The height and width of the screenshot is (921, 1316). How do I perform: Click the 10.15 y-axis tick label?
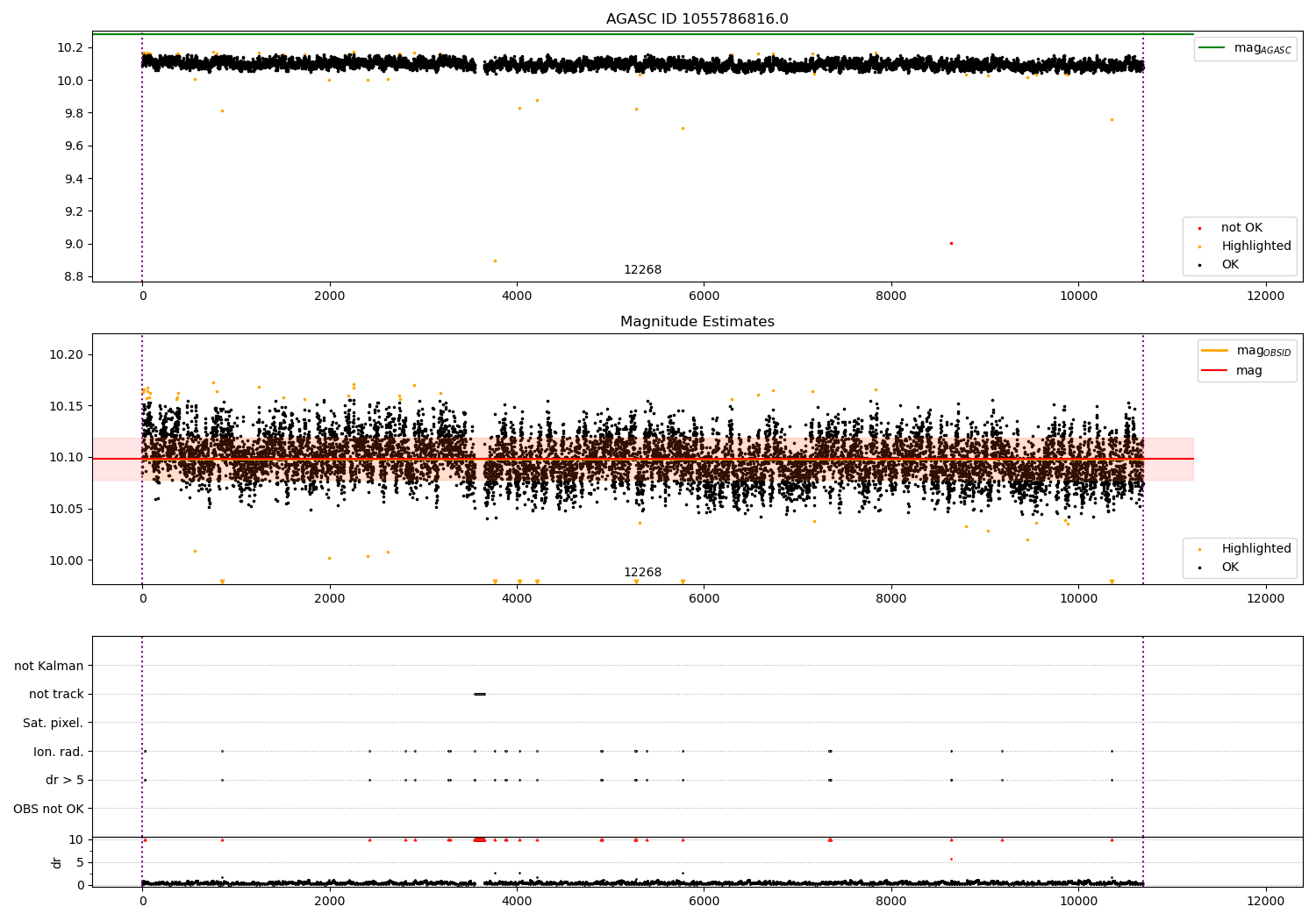[67, 406]
